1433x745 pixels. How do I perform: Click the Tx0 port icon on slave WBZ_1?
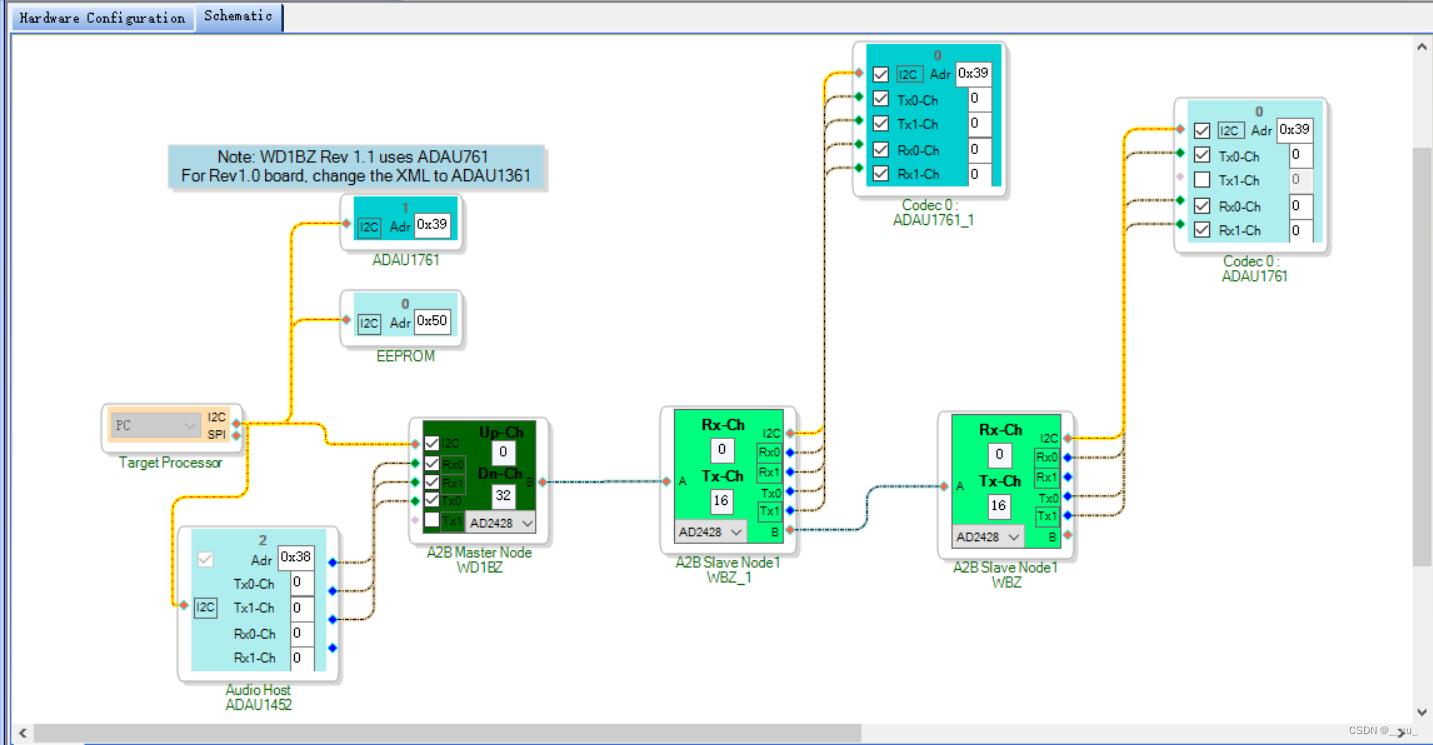coord(770,492)
